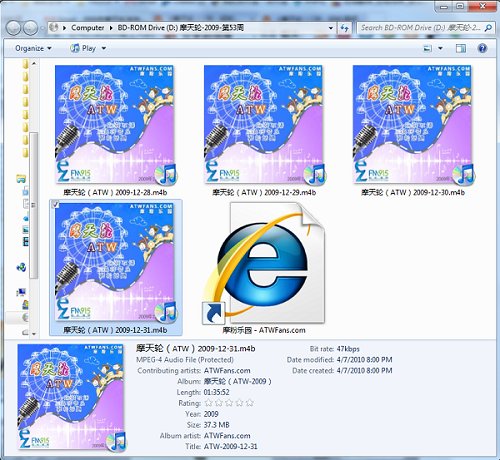Select the Libraries icon in navigation pane
500x460 pixels.
tap(21, 178)
